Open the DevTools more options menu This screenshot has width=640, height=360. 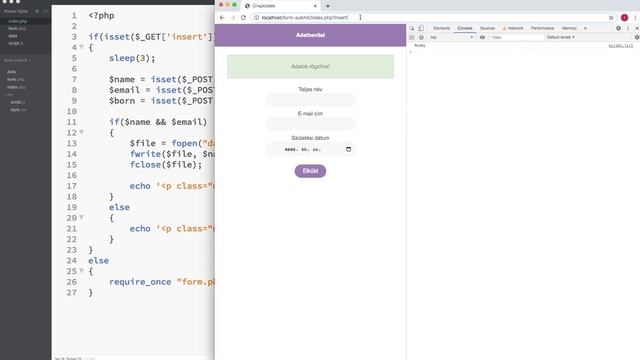(x=628, y=28)
